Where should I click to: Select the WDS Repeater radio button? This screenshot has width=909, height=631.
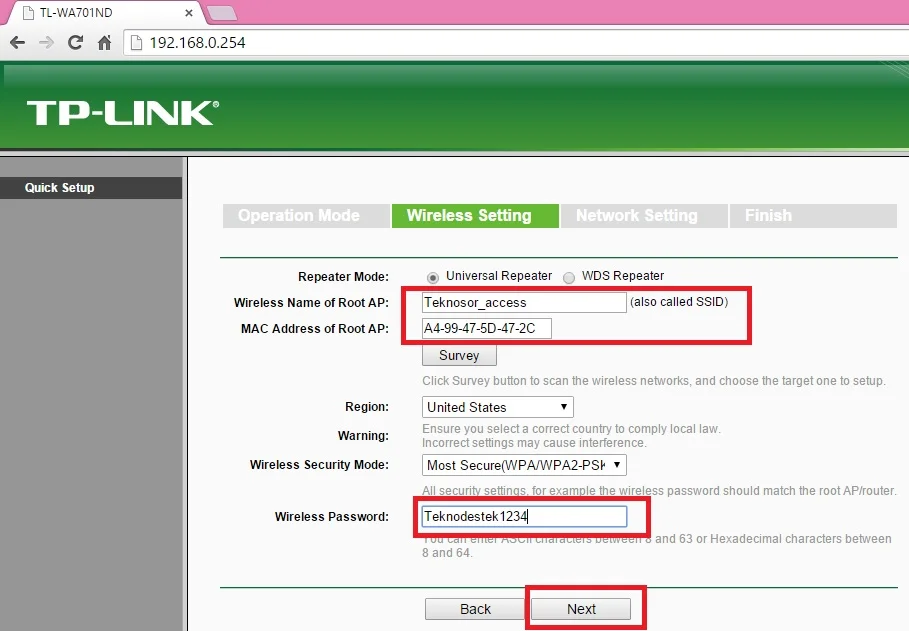tap(569, 277)
